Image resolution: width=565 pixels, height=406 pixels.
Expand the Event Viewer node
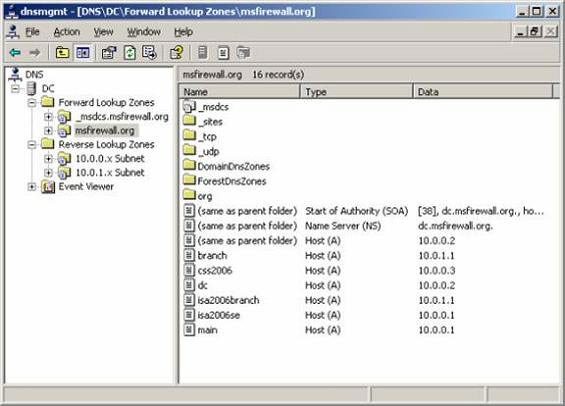(32, 187)
